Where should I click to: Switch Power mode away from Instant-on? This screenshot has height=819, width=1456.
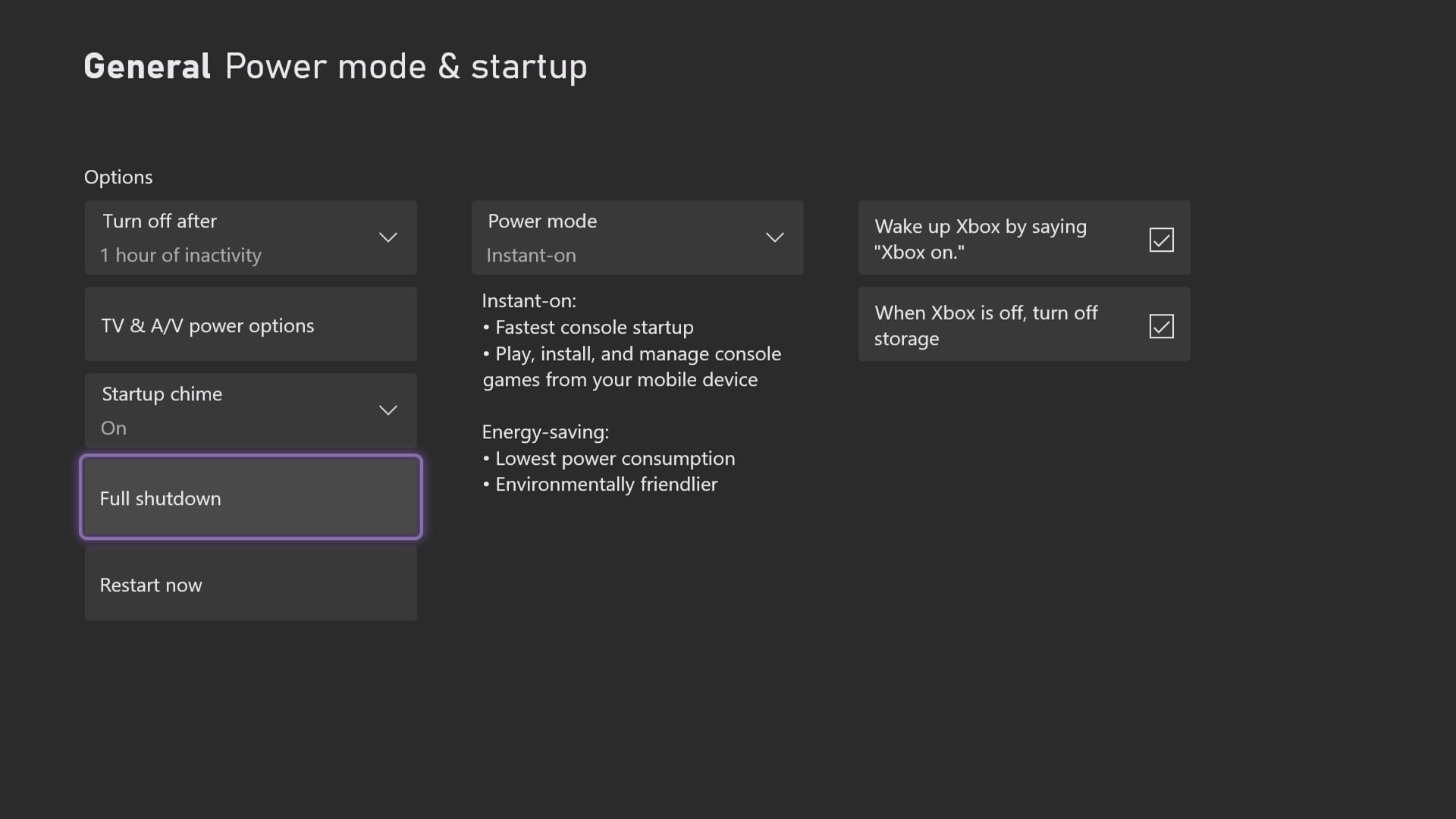637,237
